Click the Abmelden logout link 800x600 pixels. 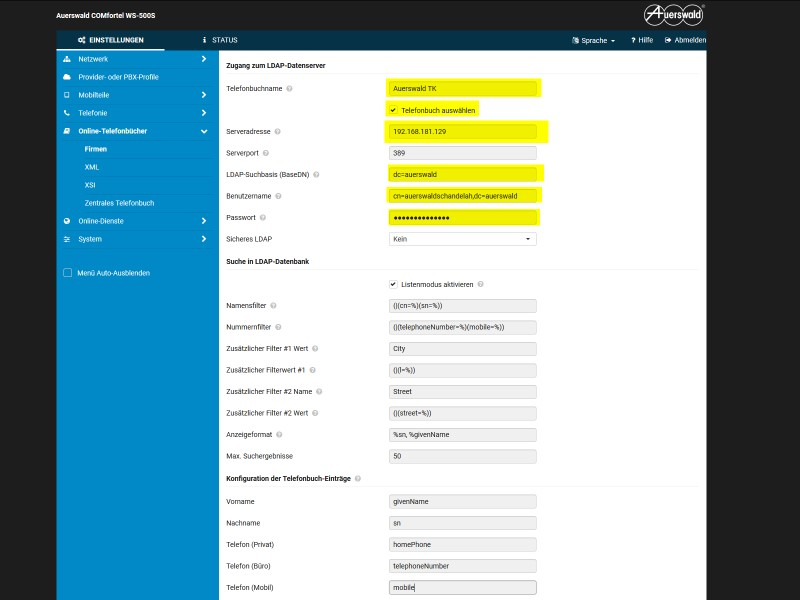pyautogui.click(x=686, y=41)
